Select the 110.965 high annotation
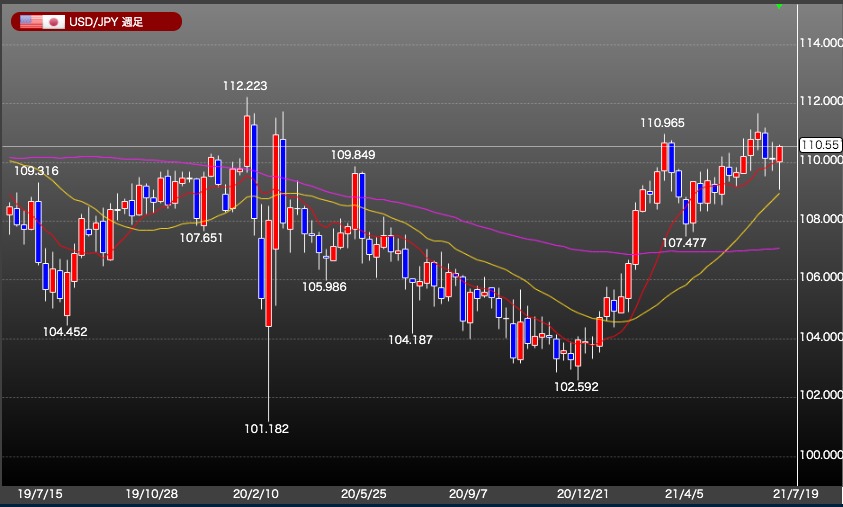 pyautogui.click(x=662, y=123)
